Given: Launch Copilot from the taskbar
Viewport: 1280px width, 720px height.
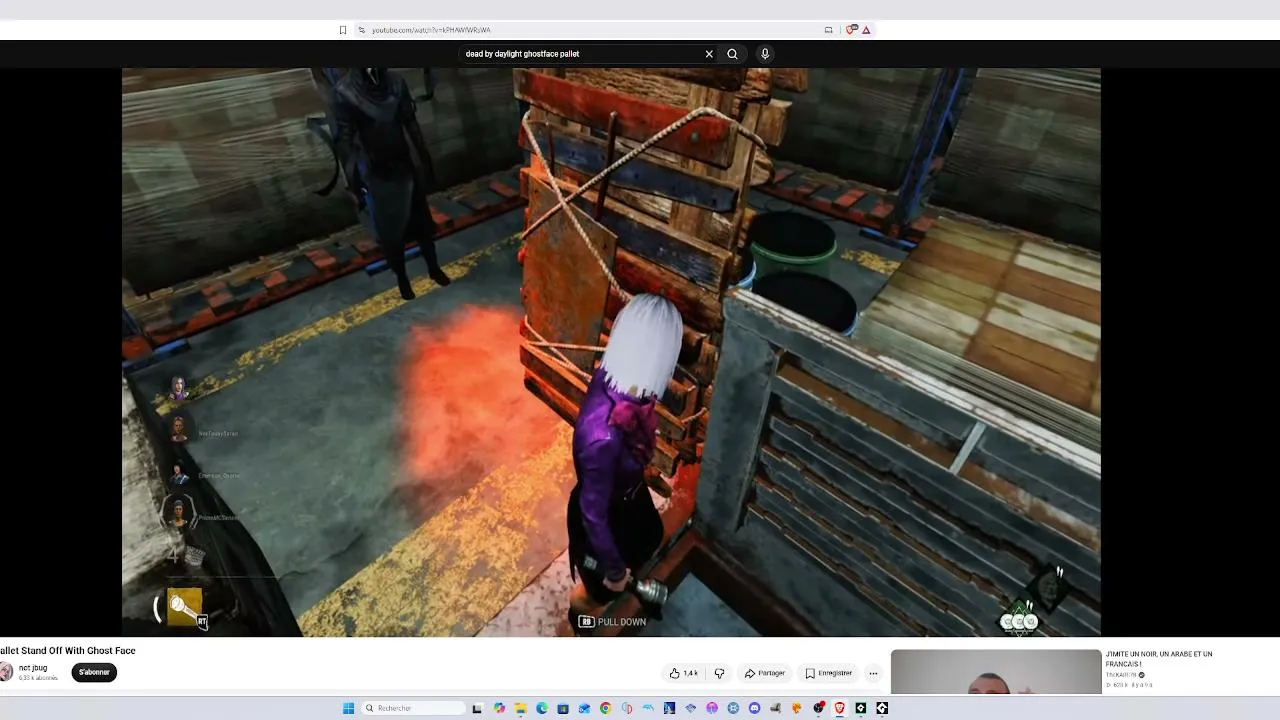Looking at the screenshot, I should coord(500,708).
